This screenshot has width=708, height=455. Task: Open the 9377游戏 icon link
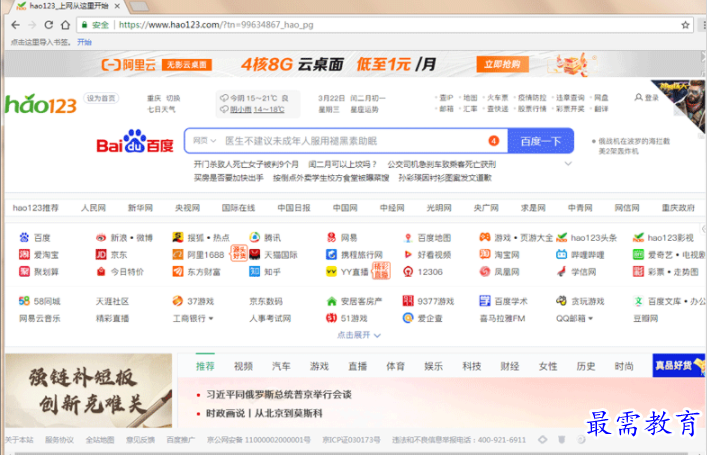[408, 301]
